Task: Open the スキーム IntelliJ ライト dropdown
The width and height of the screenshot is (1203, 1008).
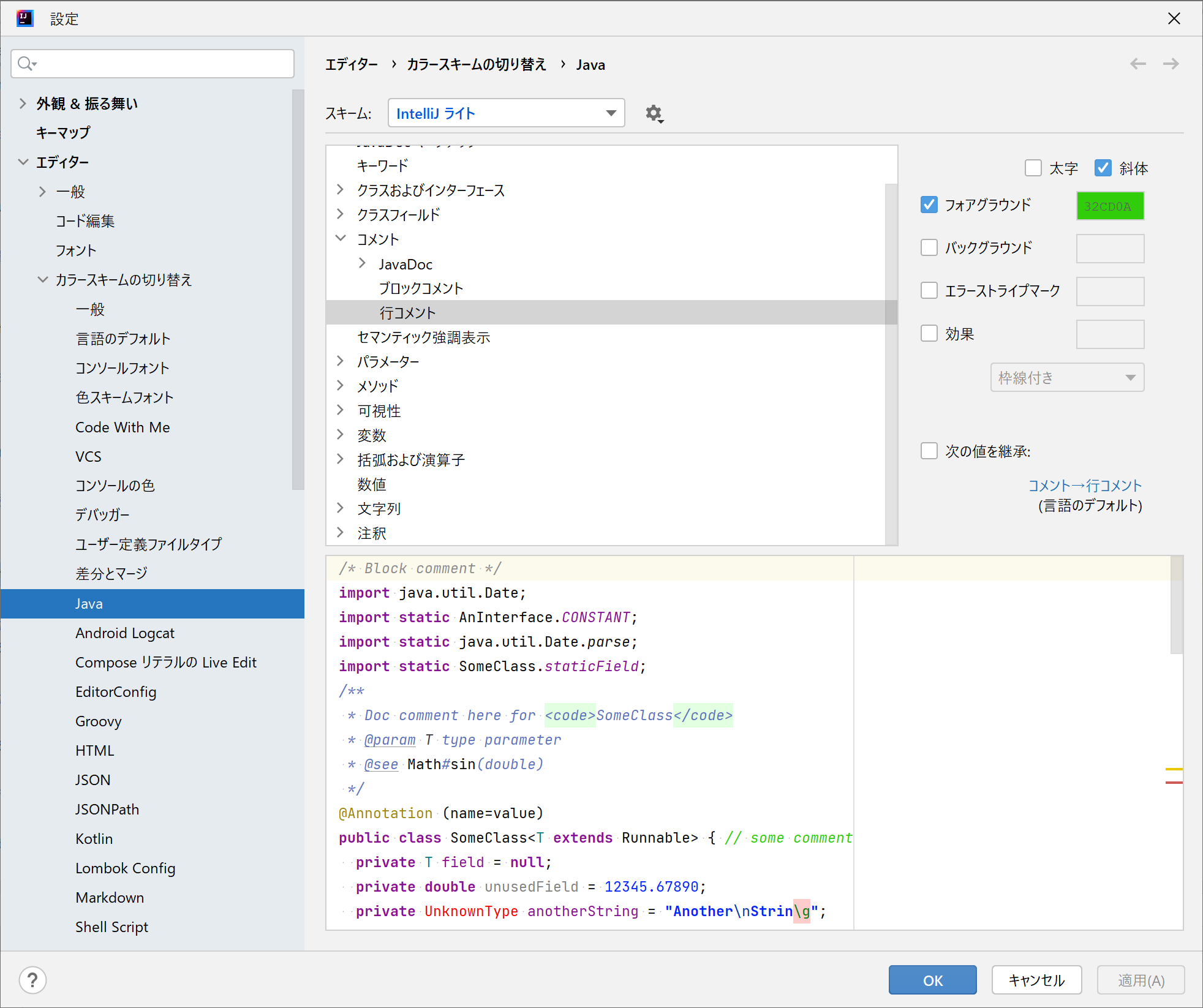Action: tap(506, 113)
